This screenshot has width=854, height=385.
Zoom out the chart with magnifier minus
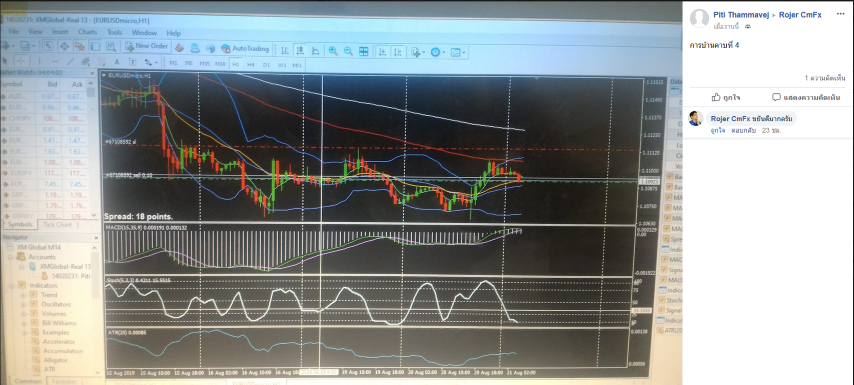[x=348, y=51]
